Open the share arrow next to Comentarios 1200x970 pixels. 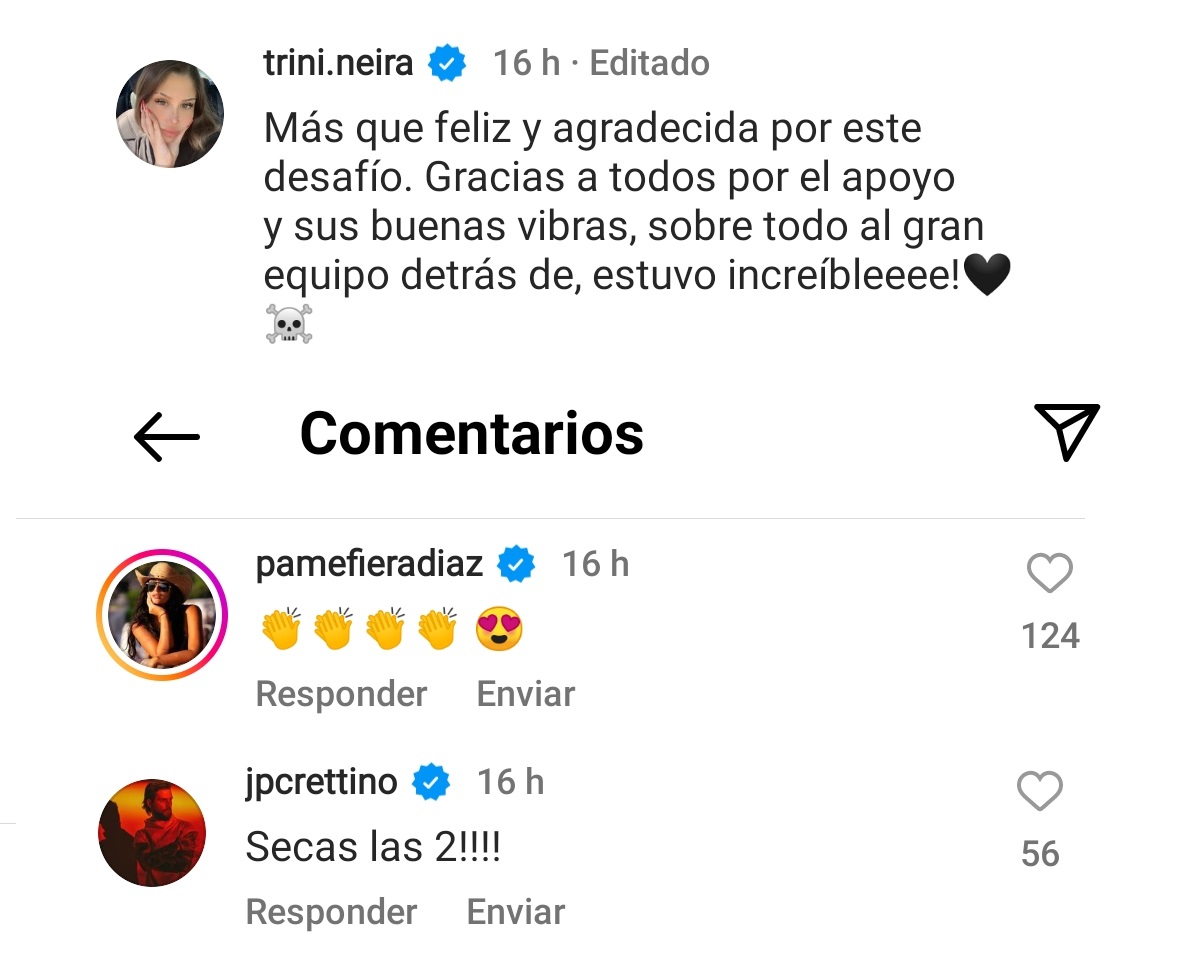[1067, 432]
